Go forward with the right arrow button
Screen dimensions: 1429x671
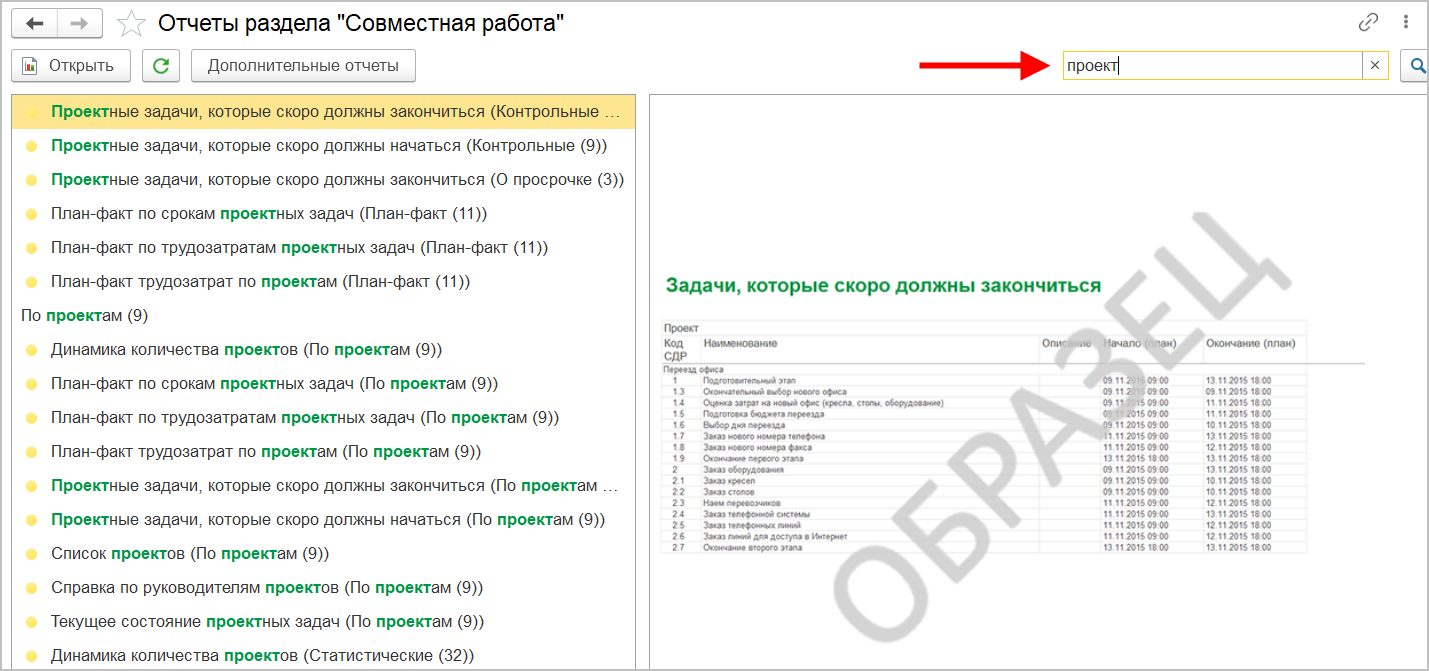pyautogui.click(x=79, y=23)
